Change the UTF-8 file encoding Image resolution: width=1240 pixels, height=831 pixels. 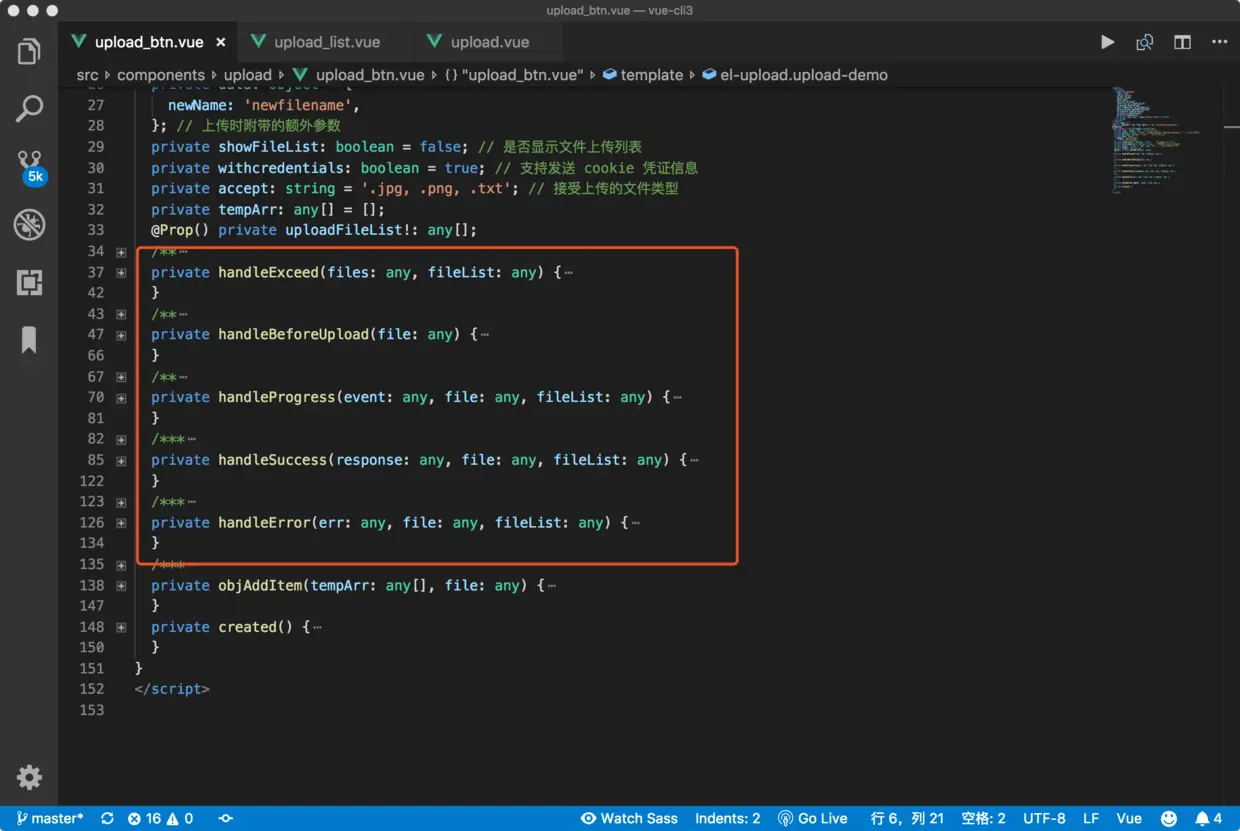1044,818
